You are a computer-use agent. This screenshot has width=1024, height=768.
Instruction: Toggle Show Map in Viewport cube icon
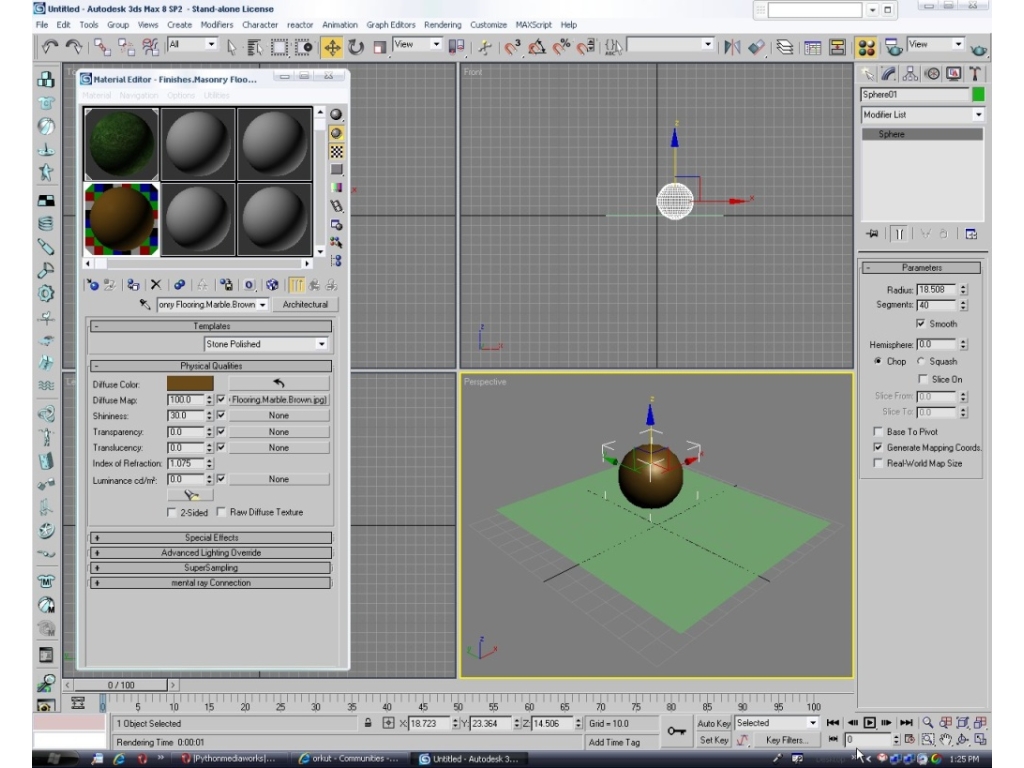tap(272, 285)
